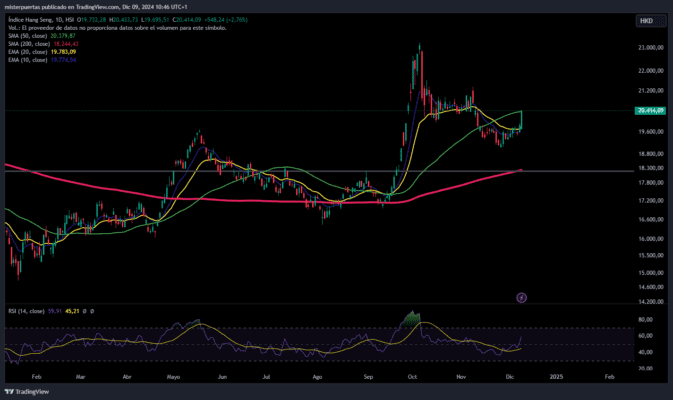
Task: Open the HKD currency selector
Action: click(646, 21)
